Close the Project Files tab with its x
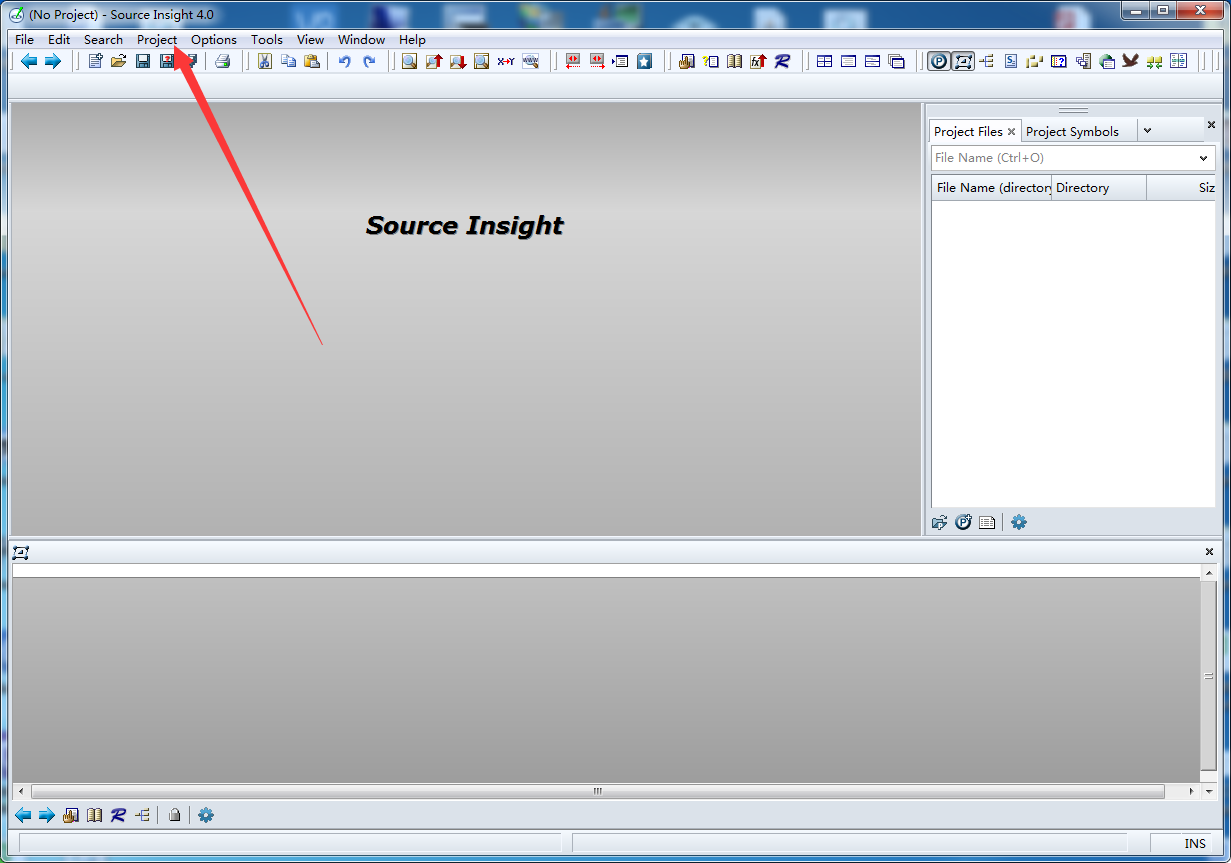This screenshot has width=1231, height=863. pyautogui.click(x=1012, y=131)
